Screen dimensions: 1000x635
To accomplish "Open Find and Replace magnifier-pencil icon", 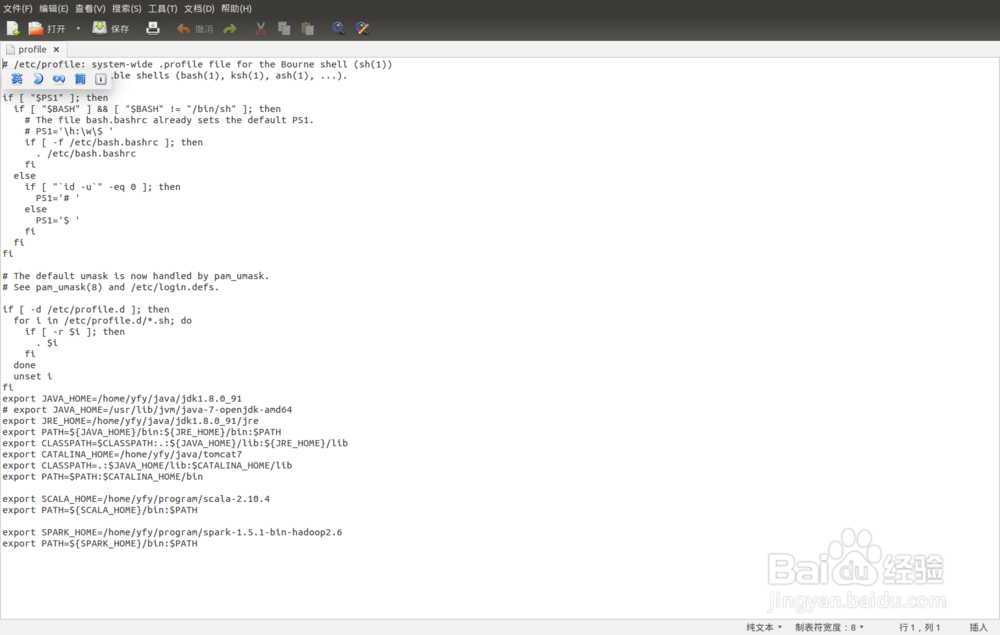I will [x=362, y=29].
